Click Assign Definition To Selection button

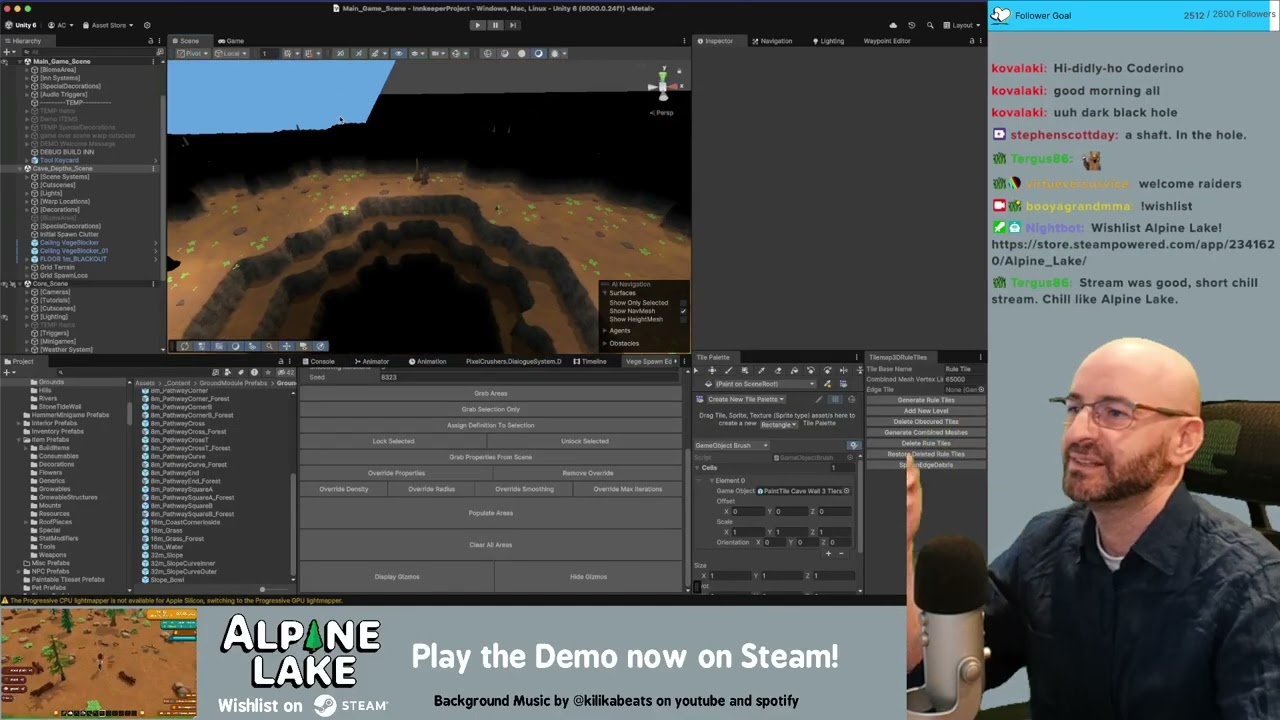491,425
